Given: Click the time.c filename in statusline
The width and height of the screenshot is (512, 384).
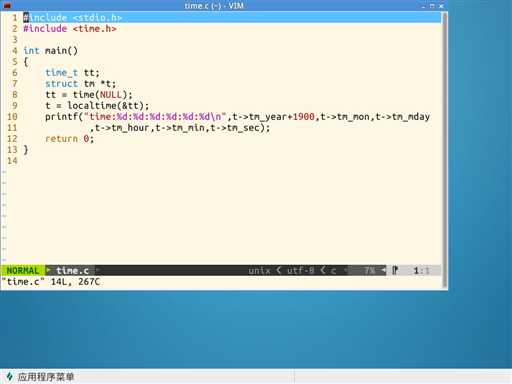Looking at the screenshot, I should [x=72, y=270].
